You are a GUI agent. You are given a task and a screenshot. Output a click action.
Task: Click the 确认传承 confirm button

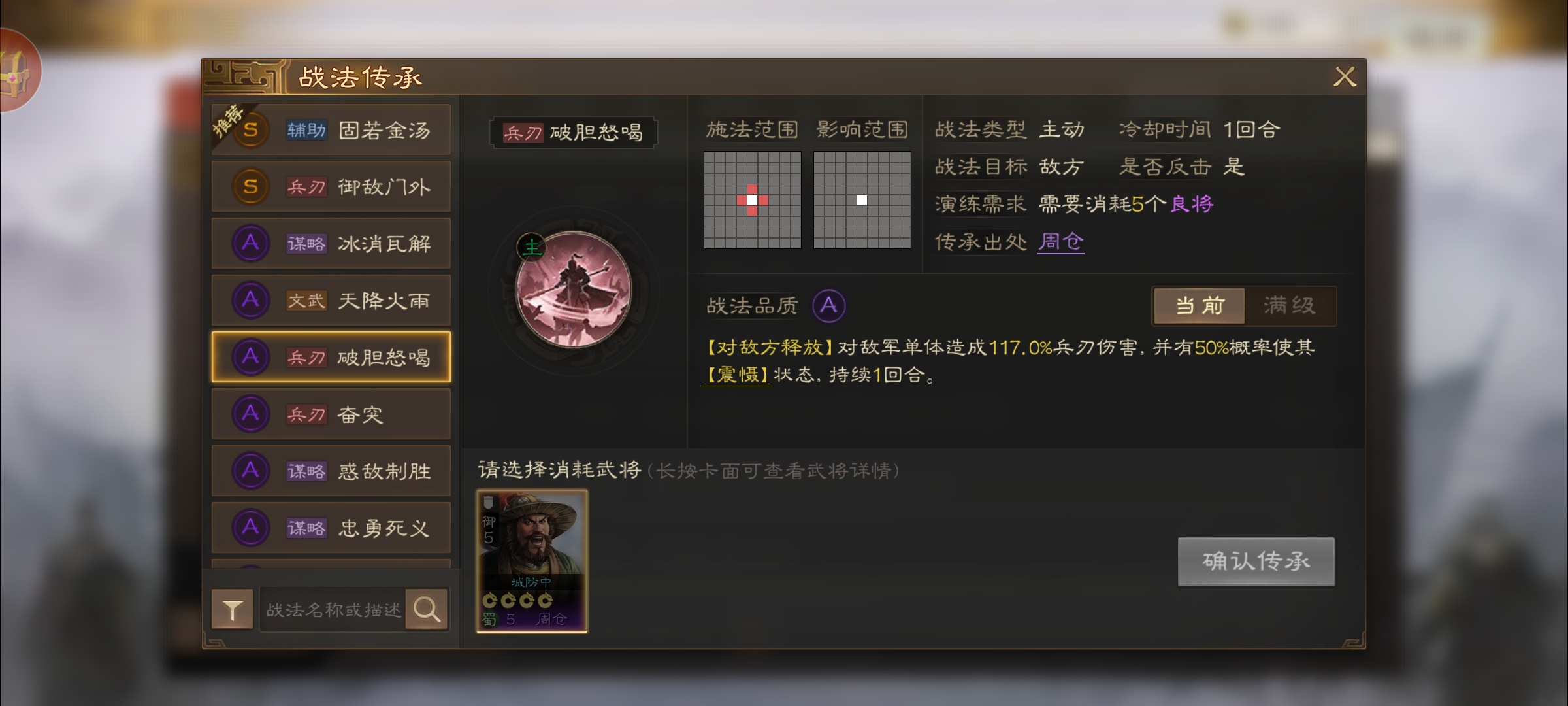pos(1256,562)
